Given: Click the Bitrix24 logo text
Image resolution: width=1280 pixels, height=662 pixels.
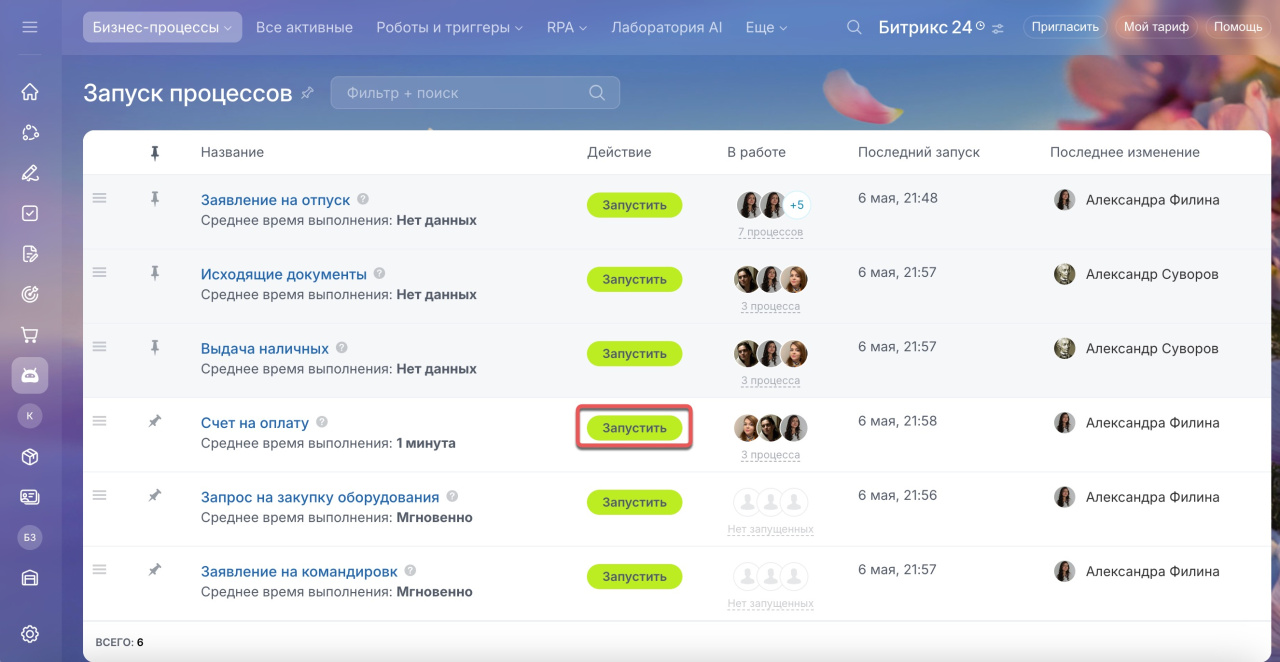Looking at the screenshot, I should tap(925, 27).
